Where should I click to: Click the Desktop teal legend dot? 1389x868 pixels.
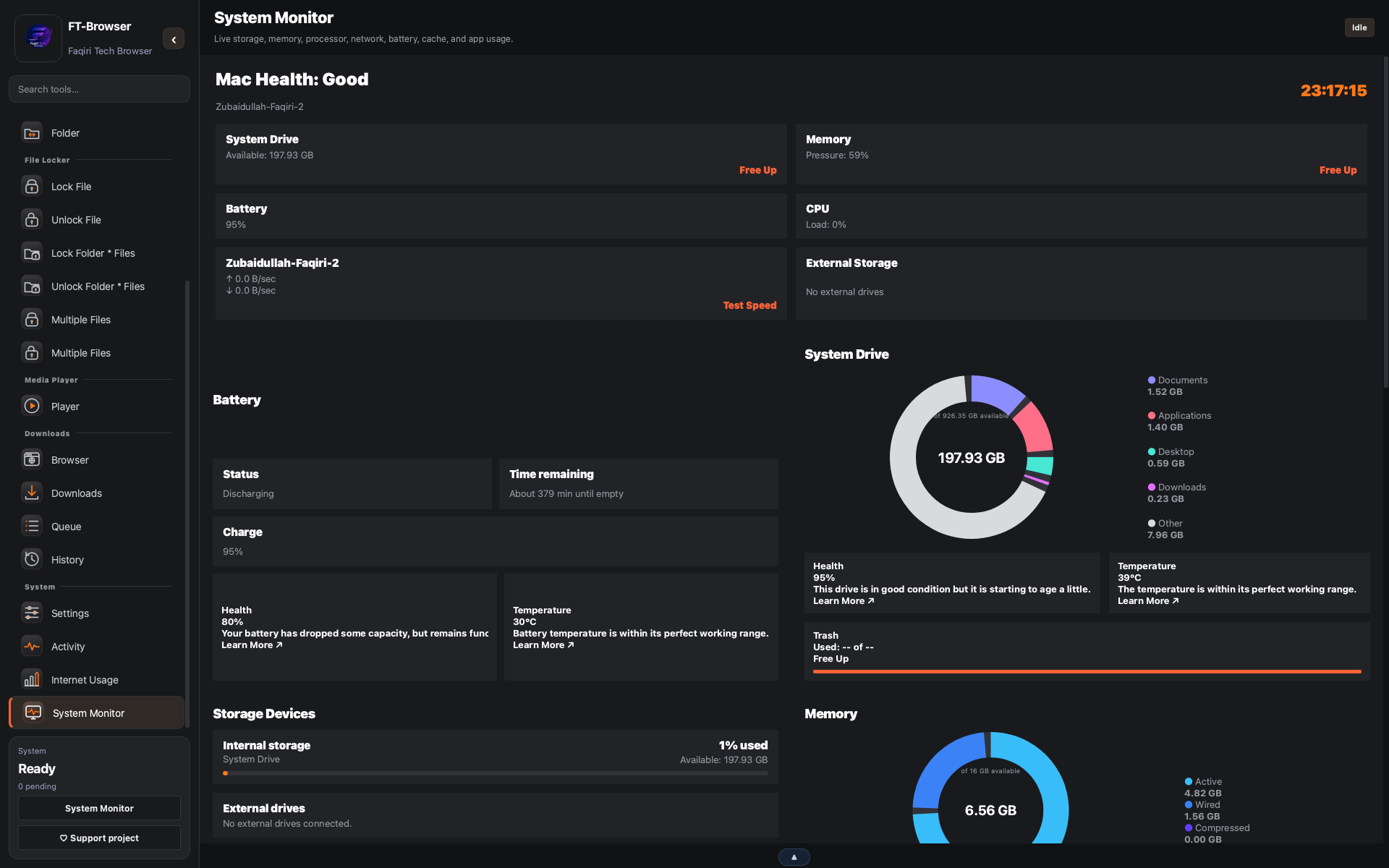click(1152, 451)
